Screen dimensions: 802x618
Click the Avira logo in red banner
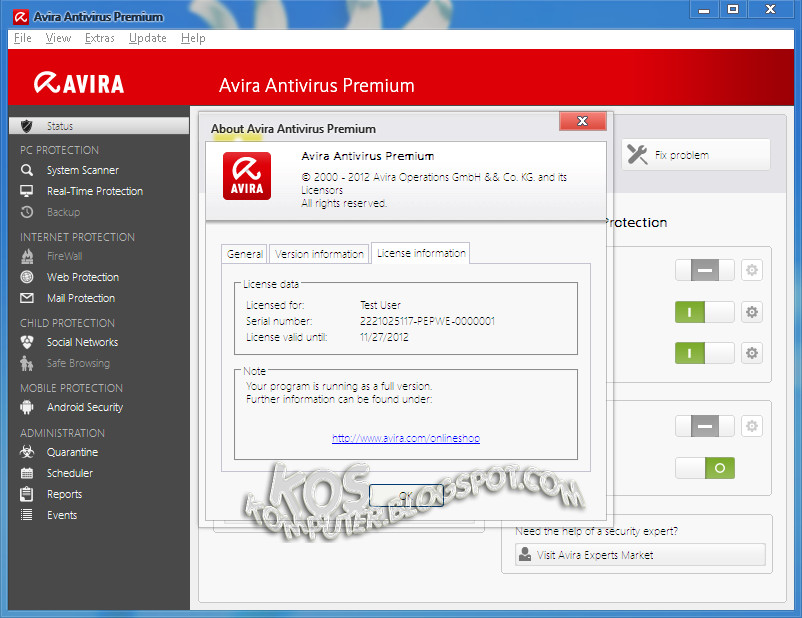(79, 83)
